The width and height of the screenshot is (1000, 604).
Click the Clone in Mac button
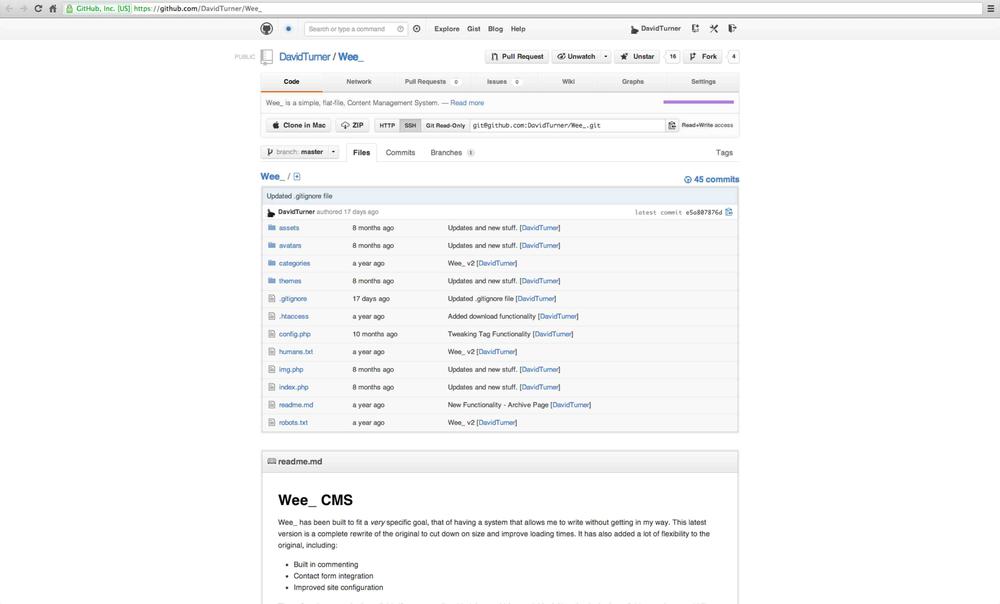click(299, 126)
